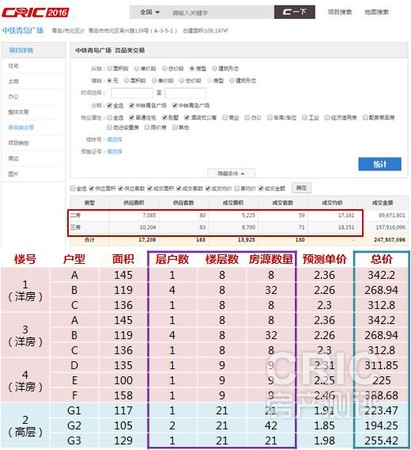This screenshot has width=411, height=450.
Task: Click 17,161 average price cell
Action: (x=346, y=215)
